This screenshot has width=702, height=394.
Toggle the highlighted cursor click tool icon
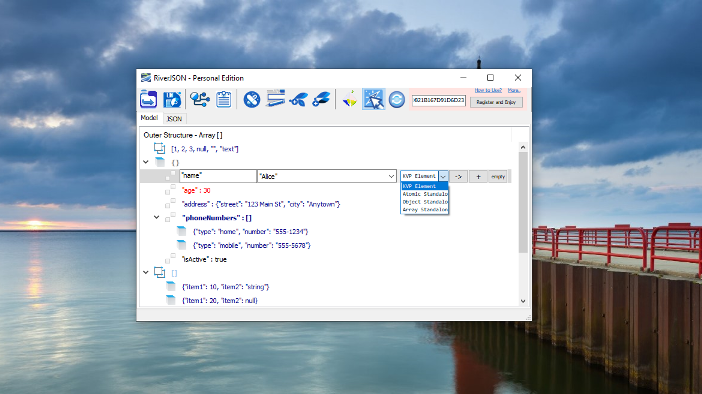(373, 99)
